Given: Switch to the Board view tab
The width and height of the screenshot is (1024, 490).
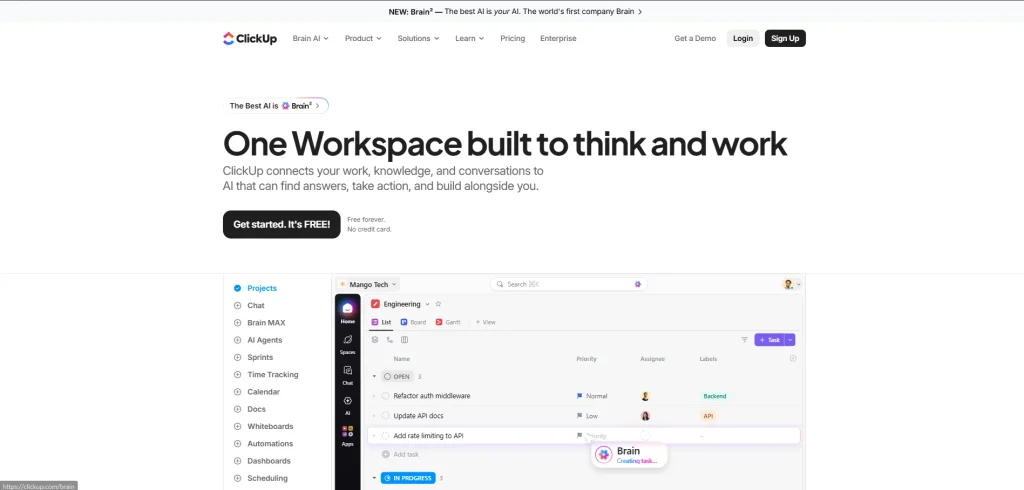Looking at the screenshot, I should pyautogui.click(x=413, y=322).
